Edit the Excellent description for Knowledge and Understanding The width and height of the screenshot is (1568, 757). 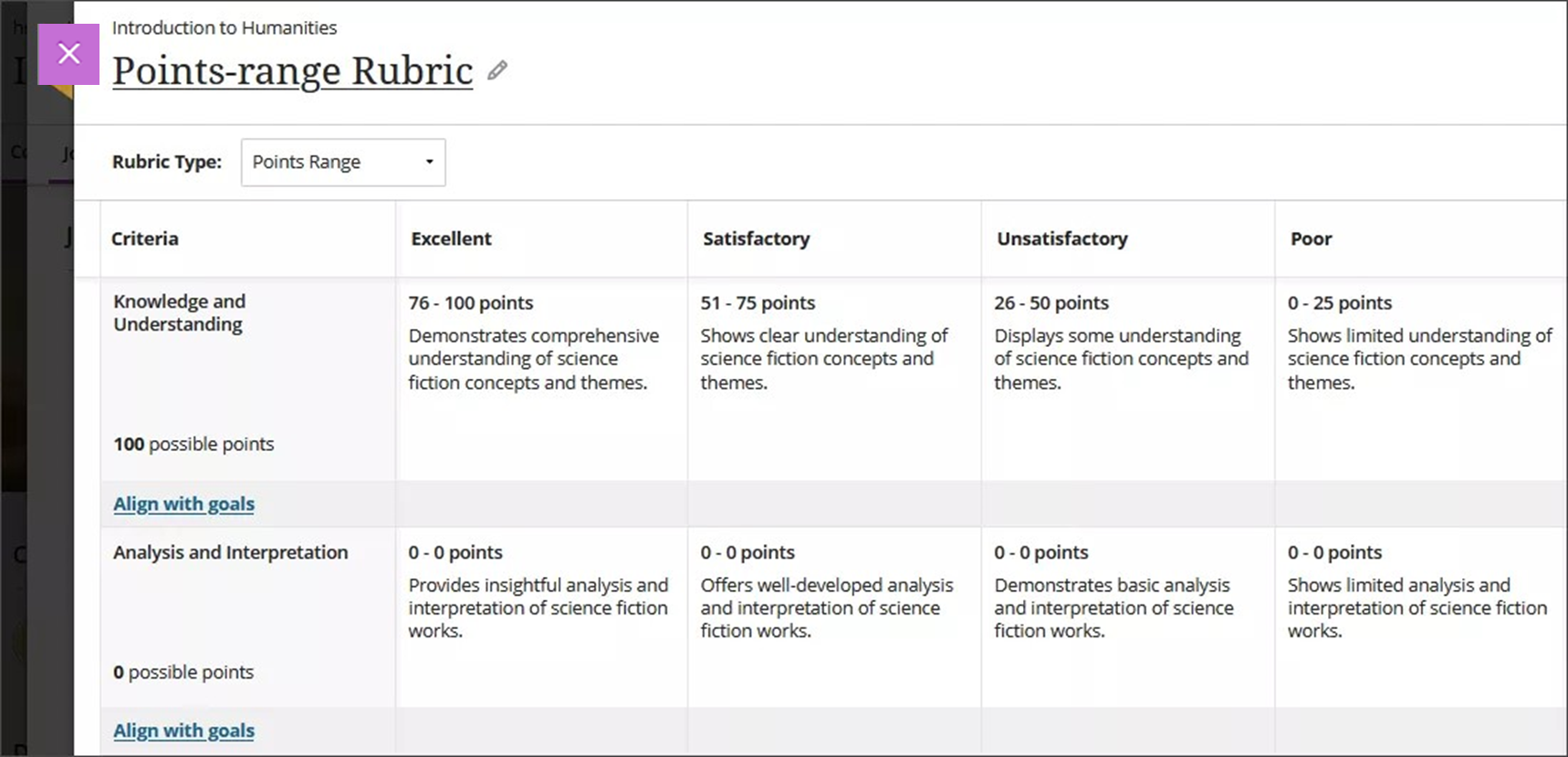[534, 358]
